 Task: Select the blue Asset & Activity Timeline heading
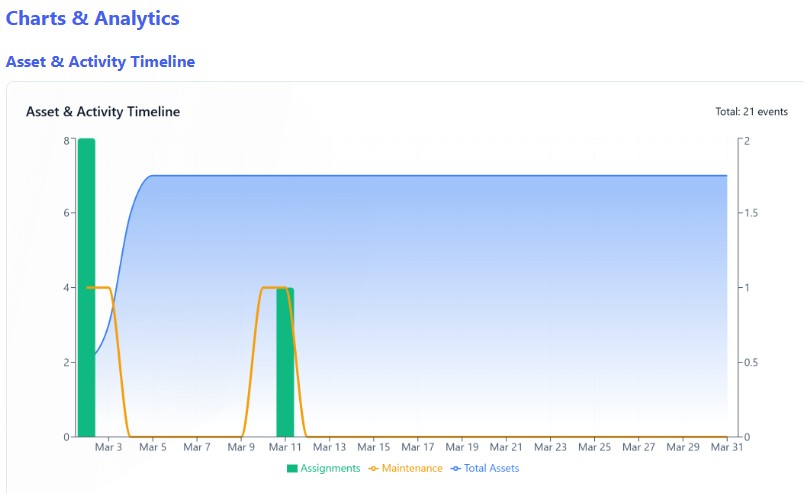(x=100, y=62)
